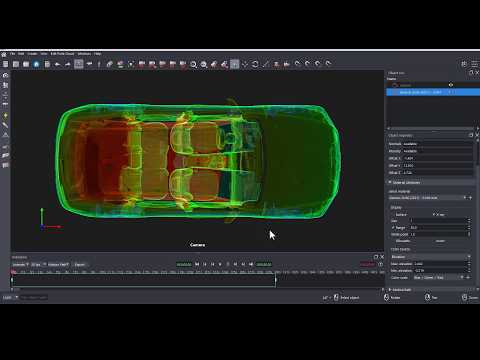Click the middle play button in the animation controls

point(220,264)
